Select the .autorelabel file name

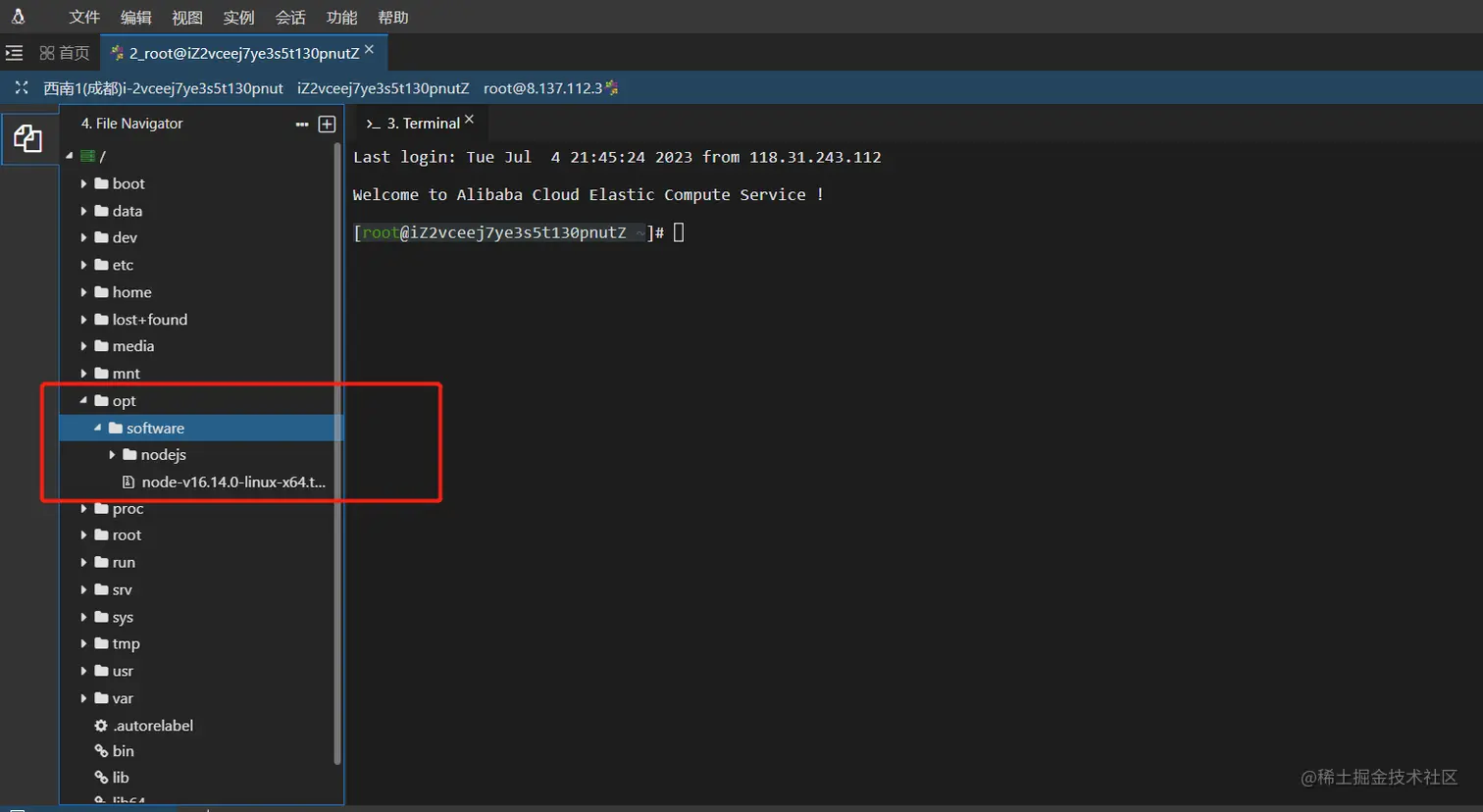[x=153, y=726]
